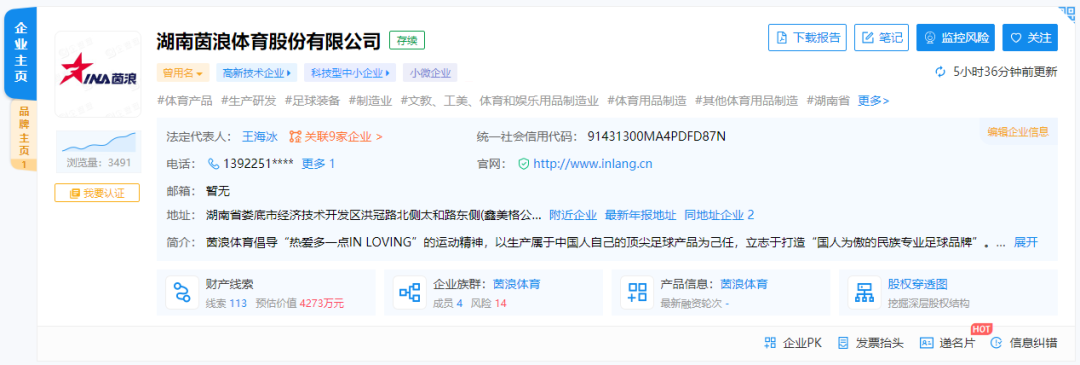Viewport: 1080px width, 365px height.
Task: Open the 茵浪体育 link under 企业族群
Action: 517,284
